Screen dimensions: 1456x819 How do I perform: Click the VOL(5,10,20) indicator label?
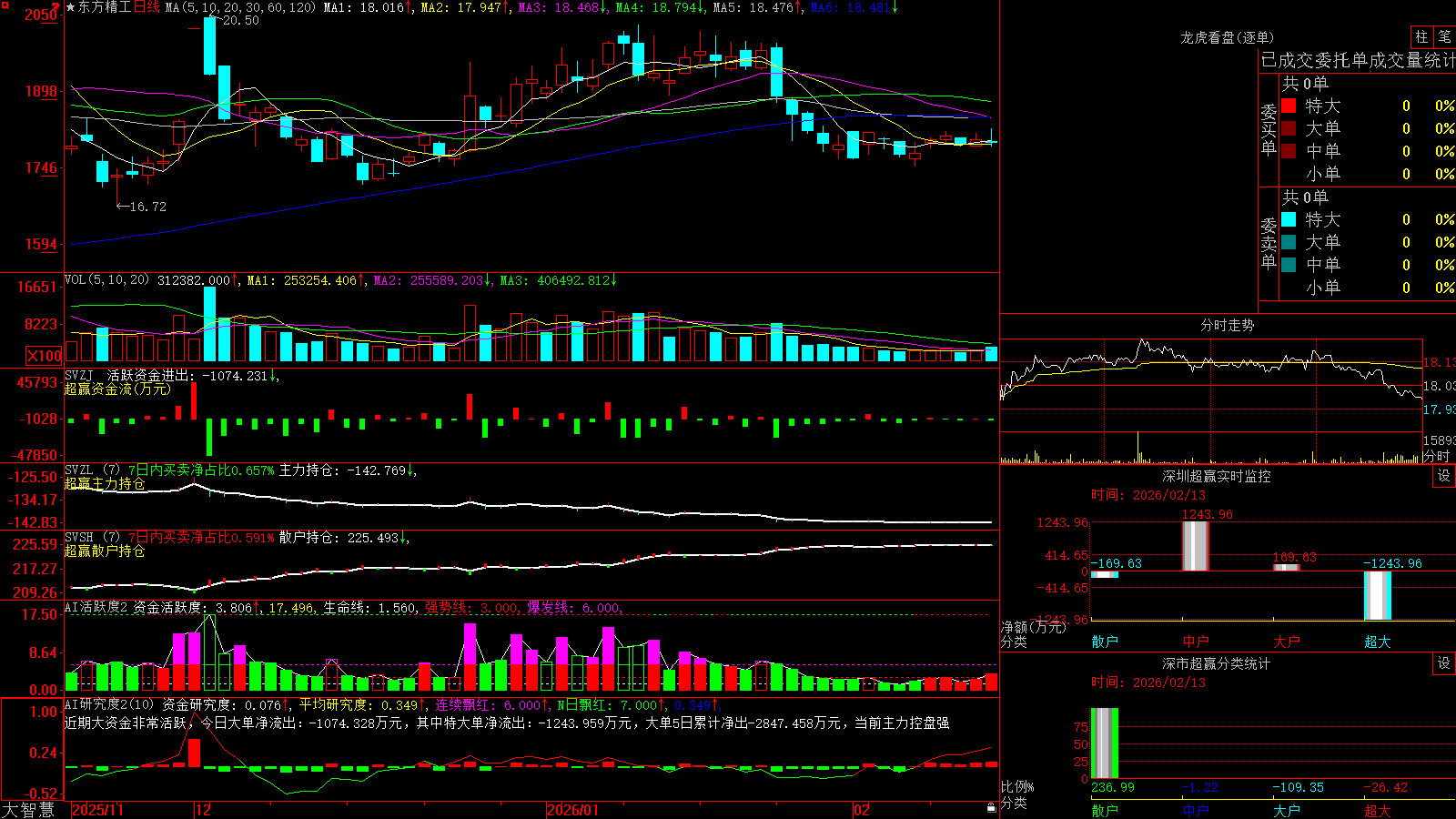(106, 280)
